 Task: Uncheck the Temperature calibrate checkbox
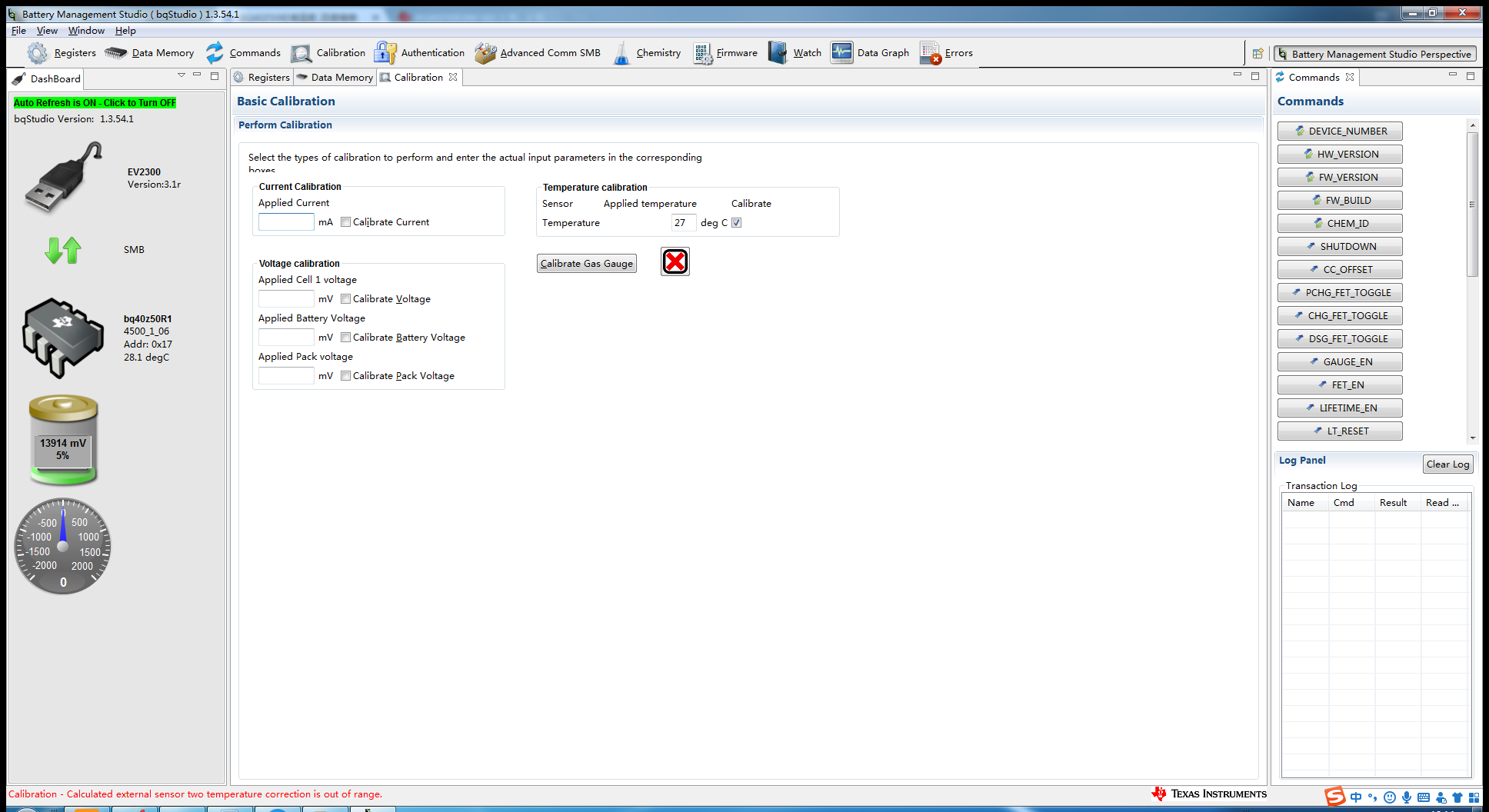[737, 223]
